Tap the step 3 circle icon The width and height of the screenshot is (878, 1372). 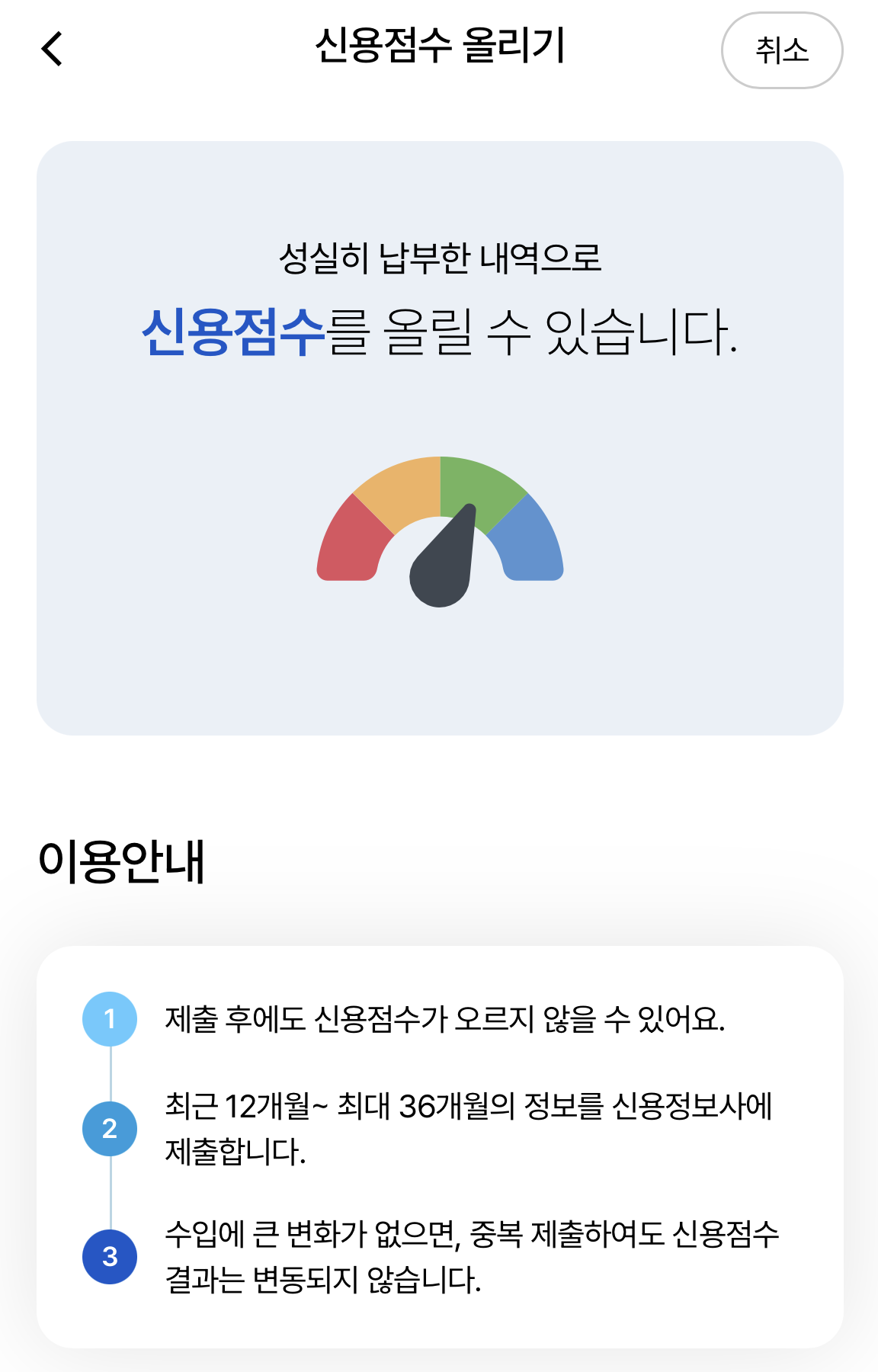tap(110, 1257)
